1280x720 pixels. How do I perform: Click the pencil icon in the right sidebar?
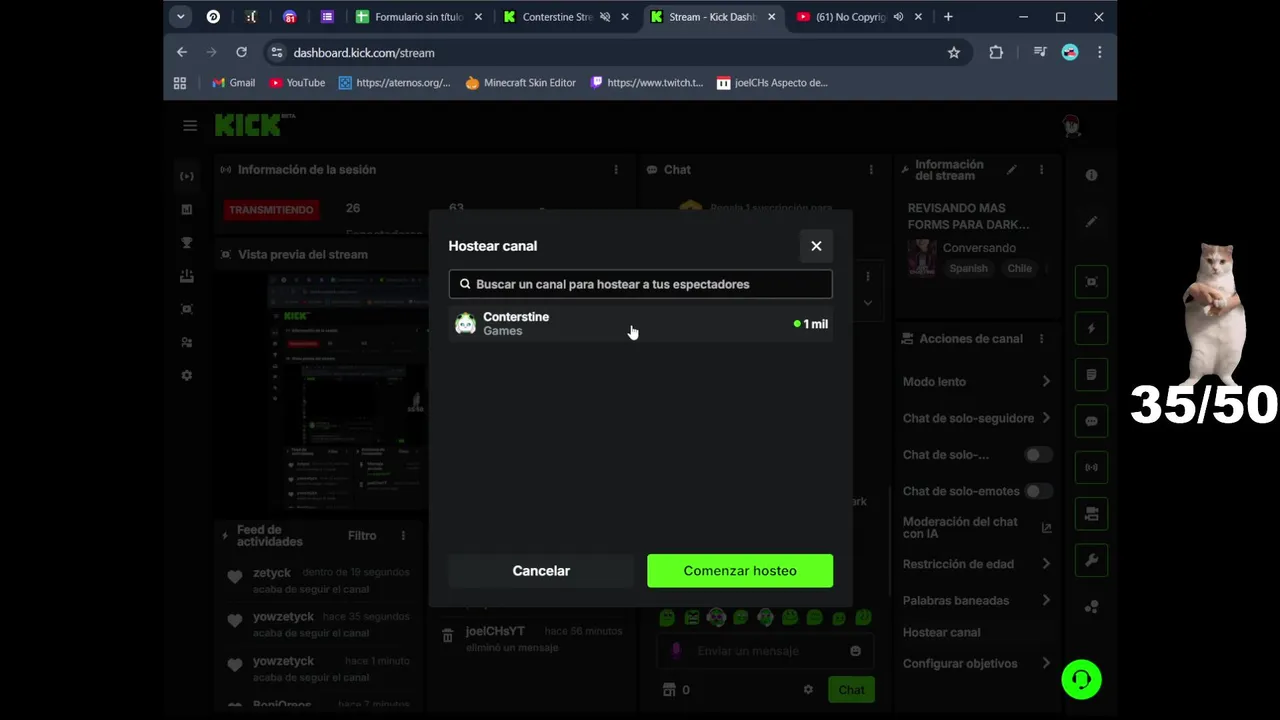1091,221
